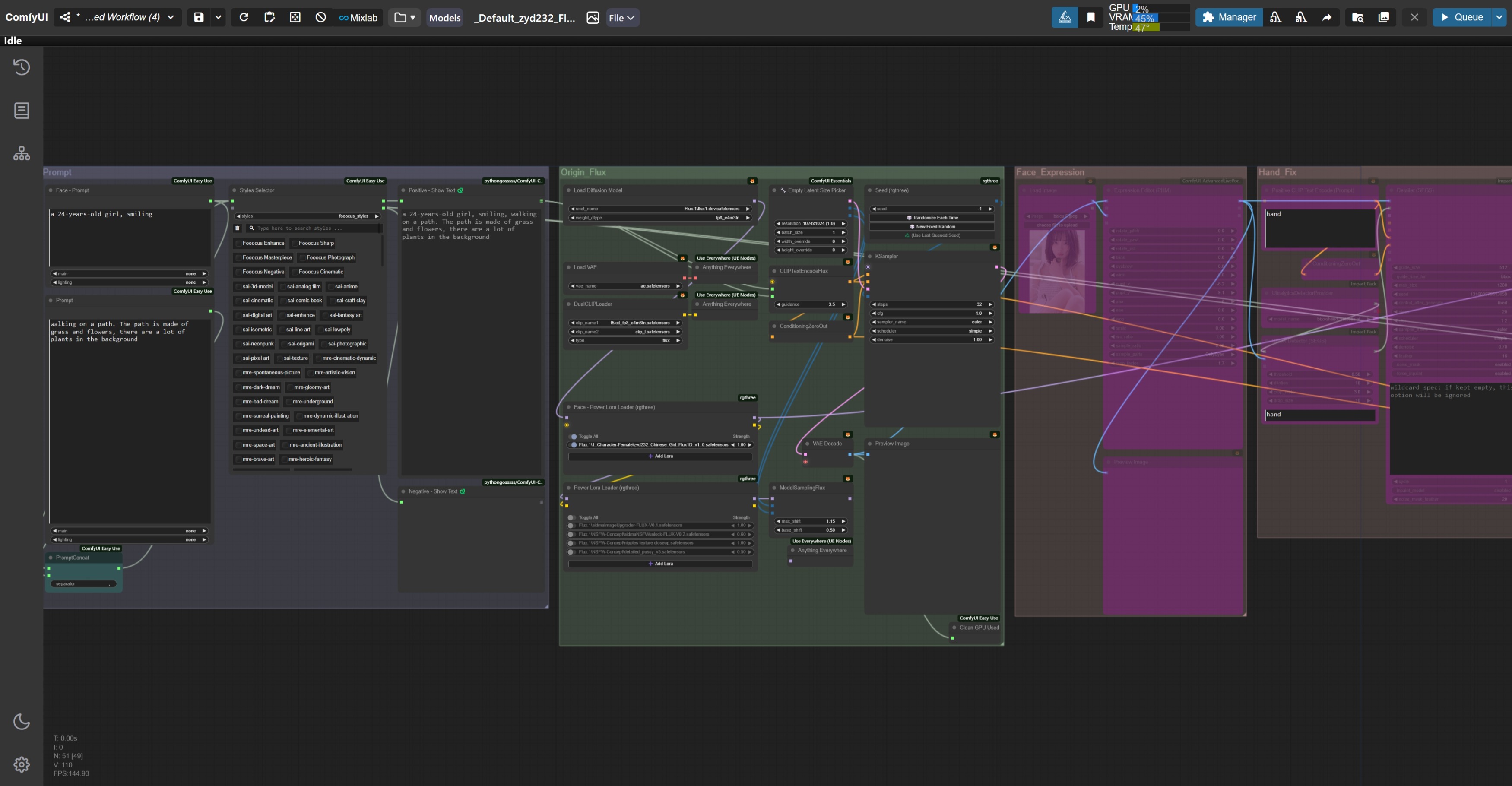Image resolution: width=1512 pixels, height=786 pixels.
Task: Open the Manager button
Action: point(1229,17)
